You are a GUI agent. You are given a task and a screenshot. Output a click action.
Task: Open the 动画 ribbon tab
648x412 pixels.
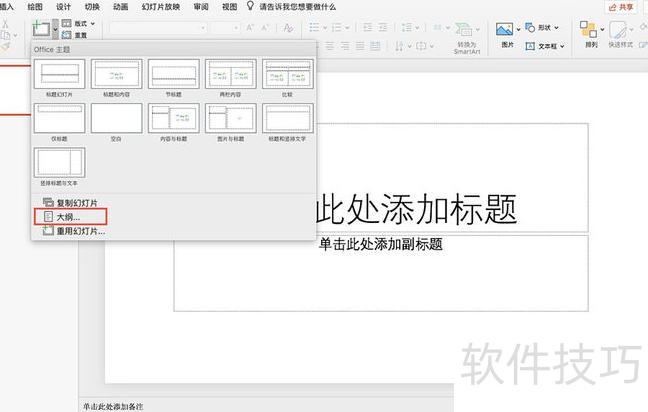[120, 7]
